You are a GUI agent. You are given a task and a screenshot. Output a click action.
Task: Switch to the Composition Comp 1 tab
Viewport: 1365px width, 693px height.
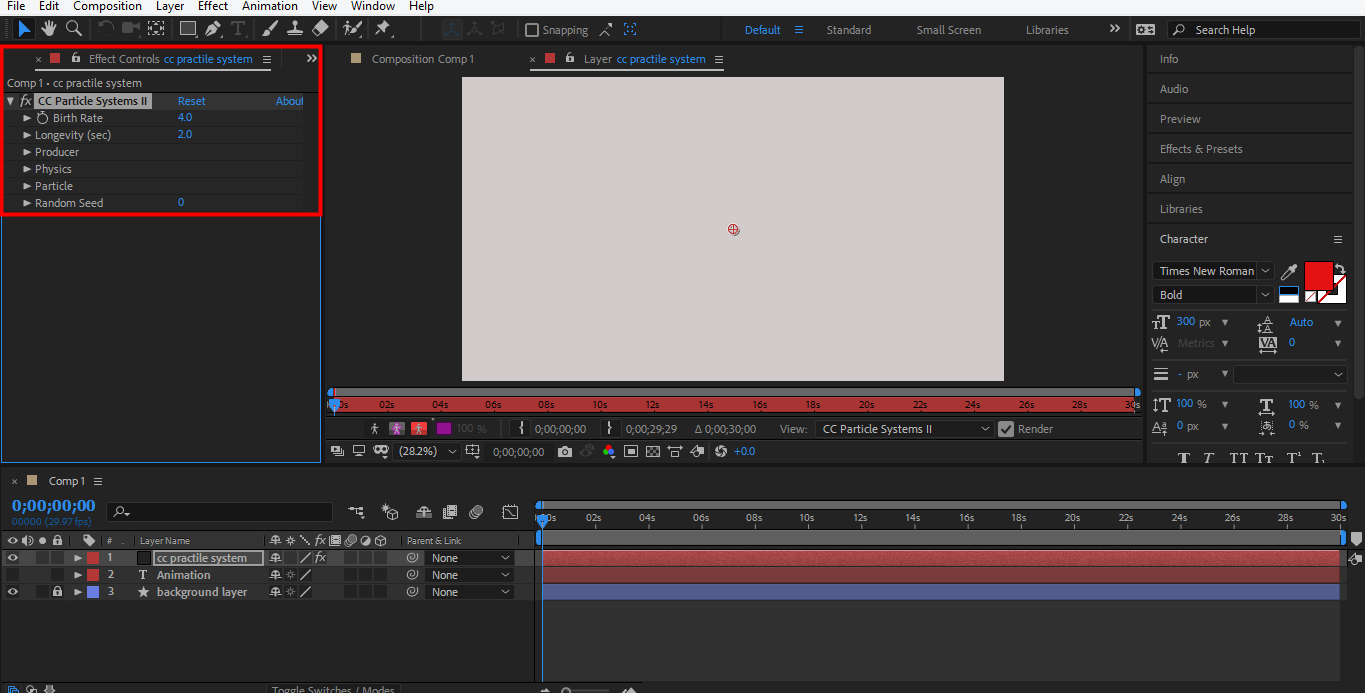point(422,59)
